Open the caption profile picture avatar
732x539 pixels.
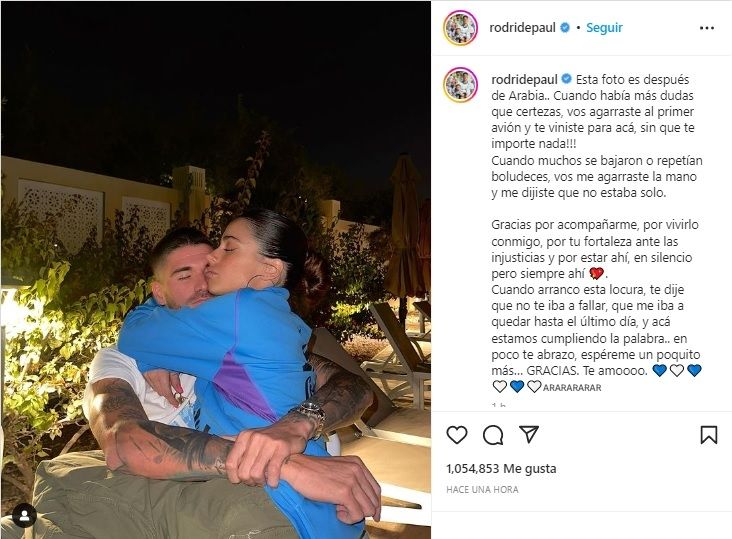pyautogui.click(x=461, y=84)
